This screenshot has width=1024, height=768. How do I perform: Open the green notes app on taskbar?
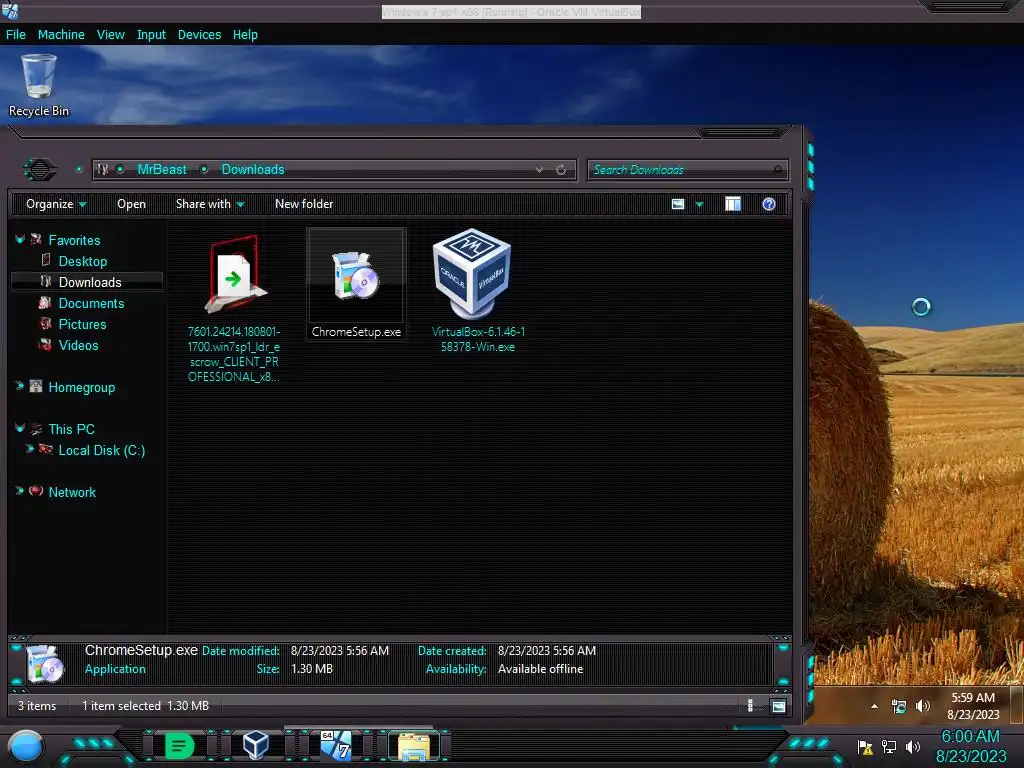coord(179,746)
